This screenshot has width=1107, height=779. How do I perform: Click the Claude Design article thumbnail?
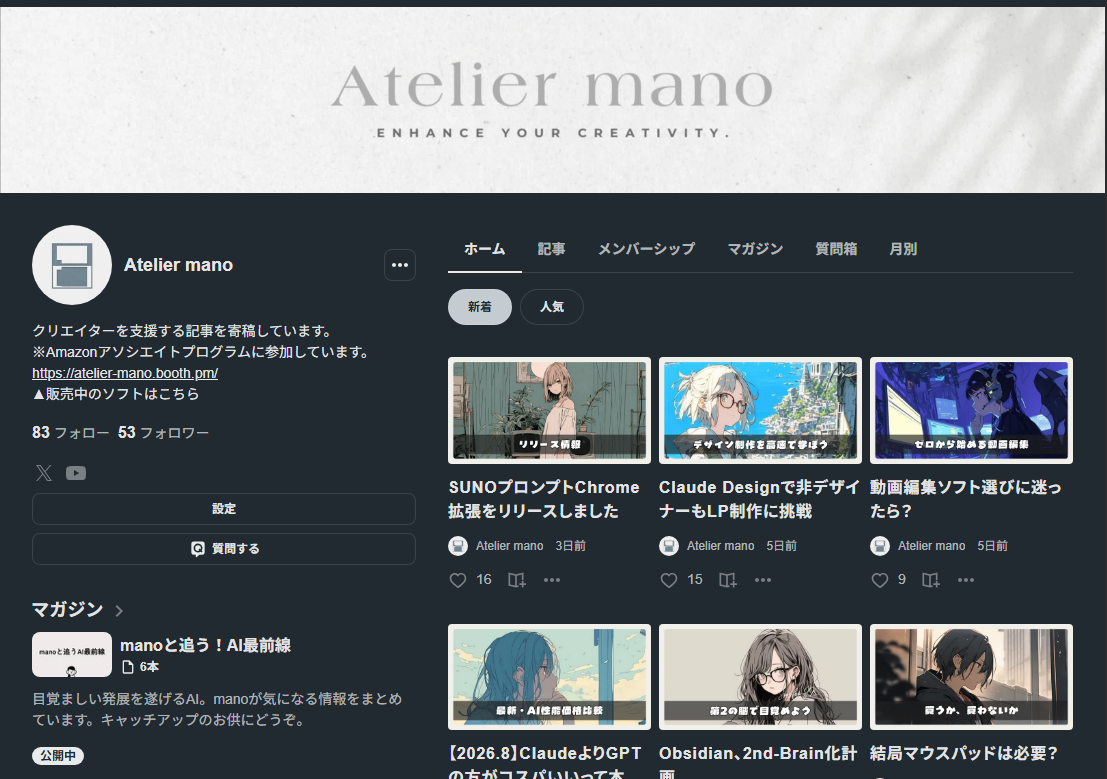760,410
